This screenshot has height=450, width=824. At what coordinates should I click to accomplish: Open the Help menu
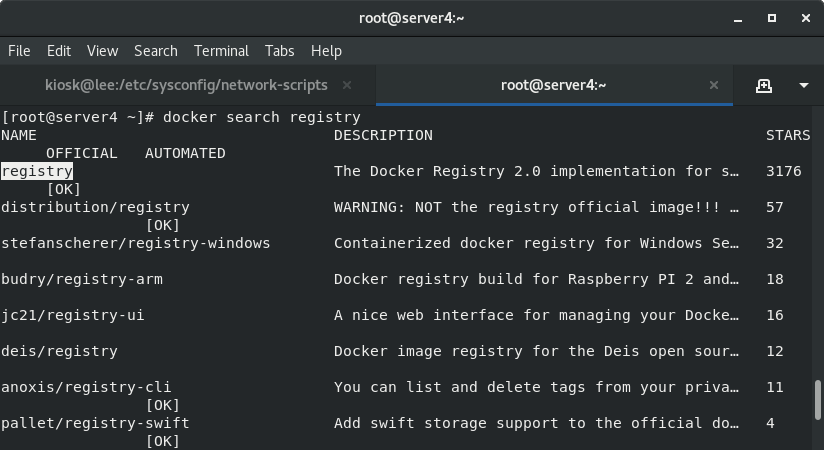tap(326, 51)
